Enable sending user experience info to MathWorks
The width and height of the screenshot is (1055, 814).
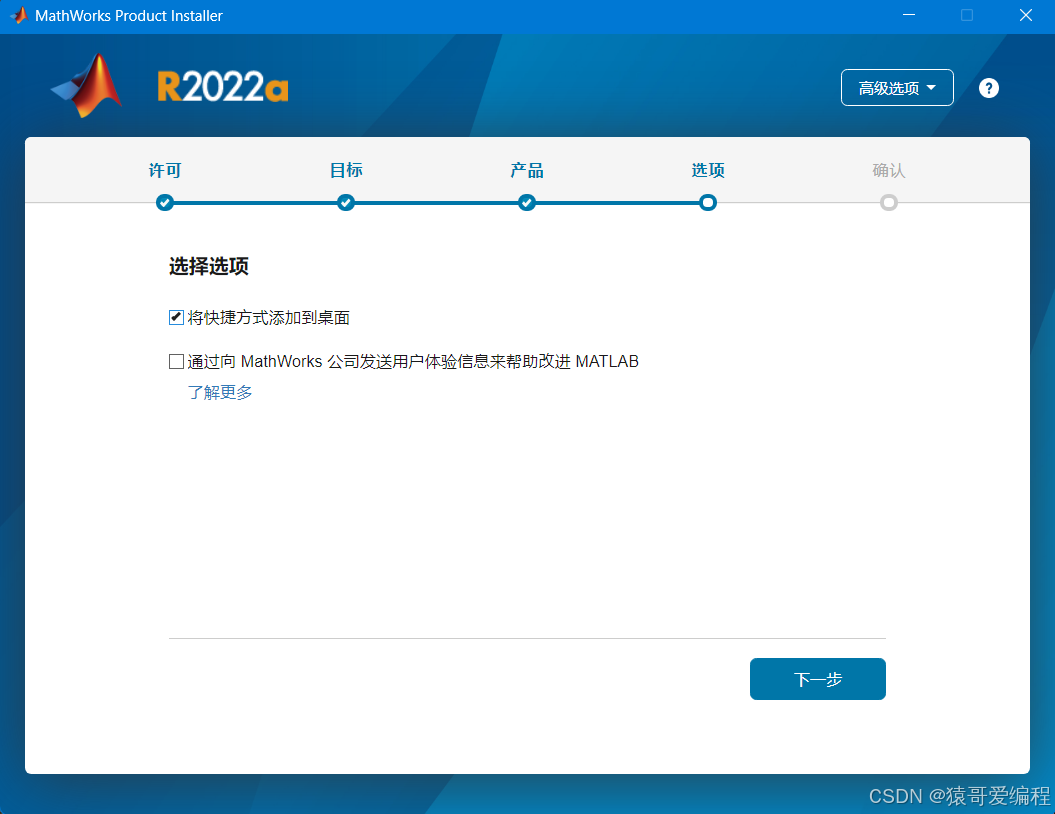[x=176, y=362]
